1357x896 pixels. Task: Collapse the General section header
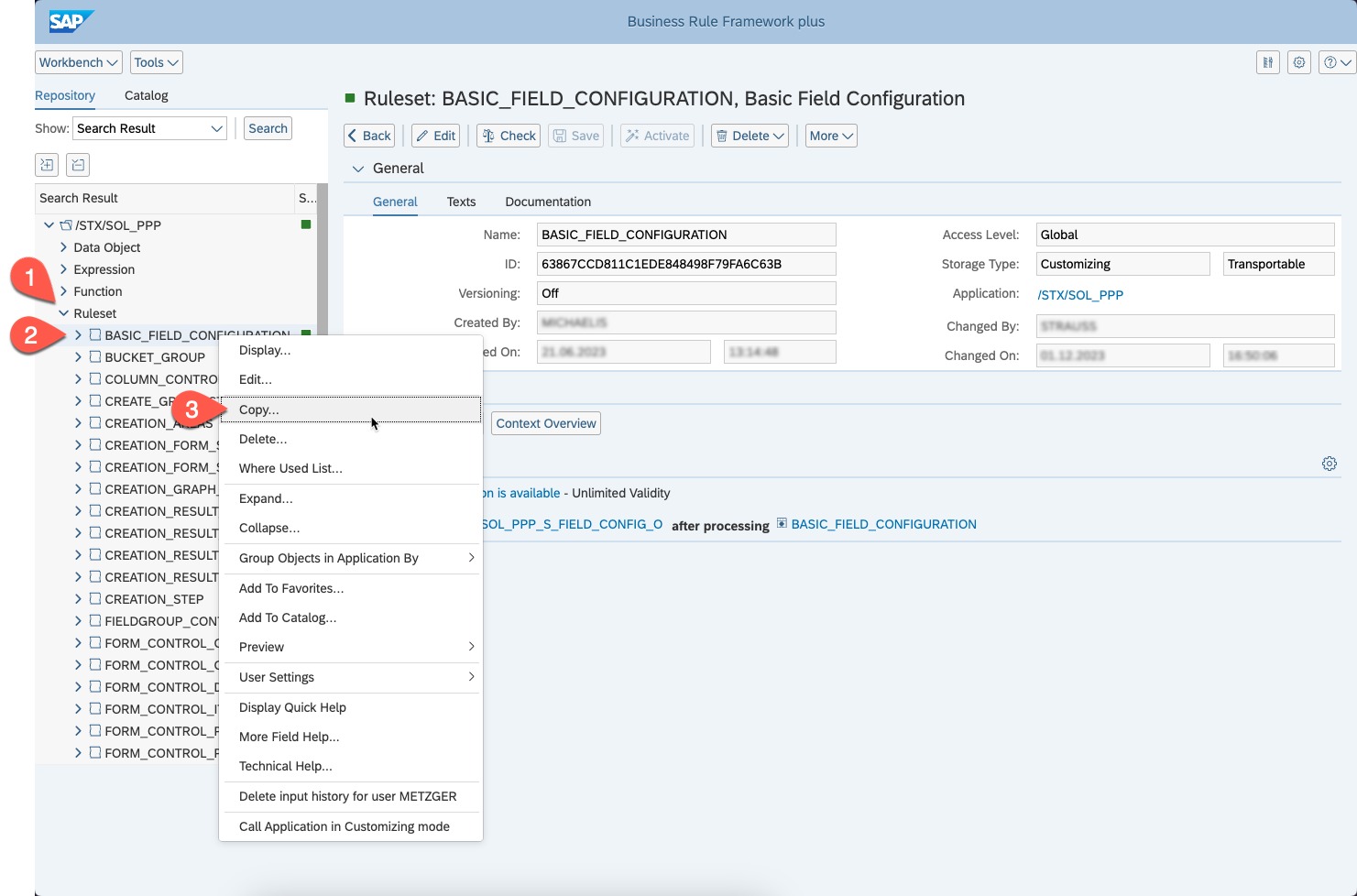tap(358, 169)
